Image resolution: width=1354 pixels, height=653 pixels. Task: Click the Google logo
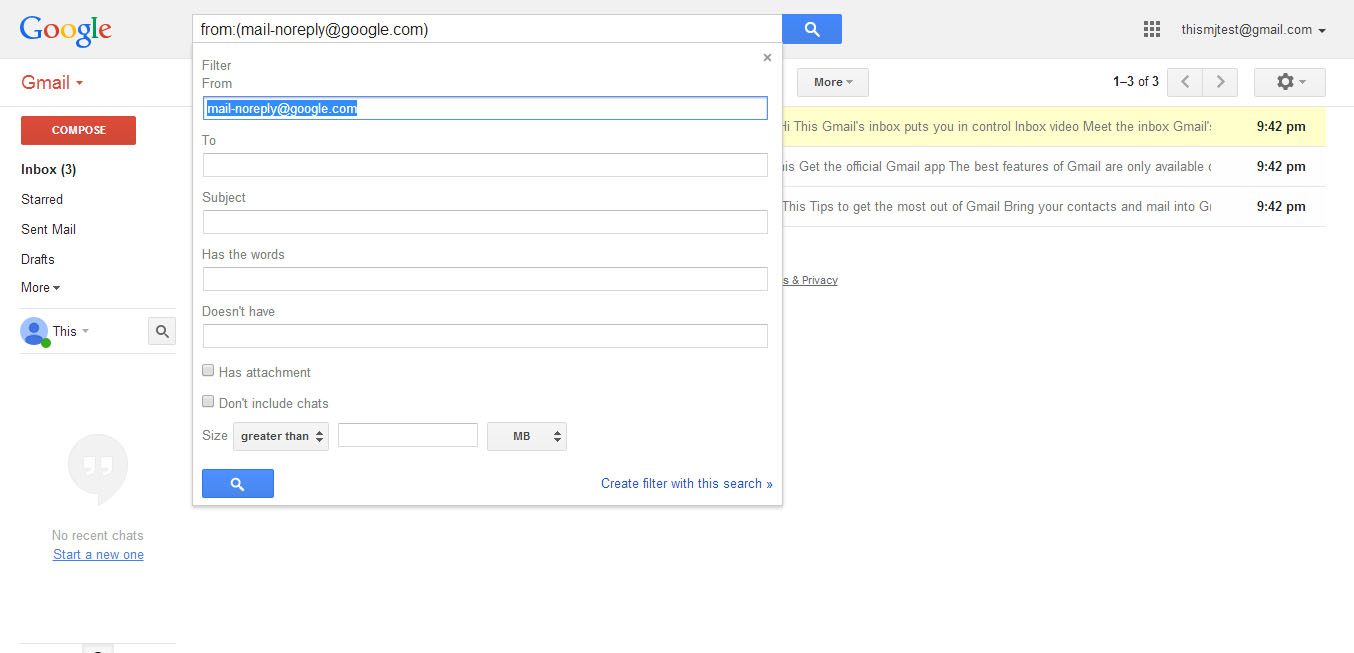[65, 30]
